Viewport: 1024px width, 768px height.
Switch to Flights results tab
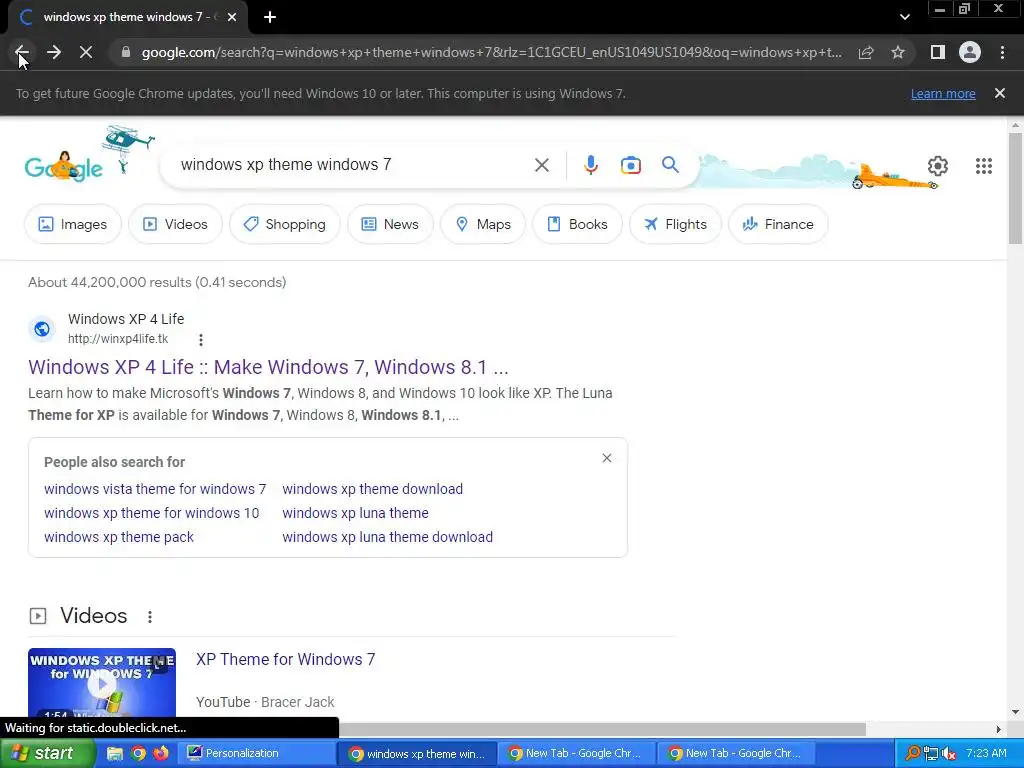pos(675,224)
